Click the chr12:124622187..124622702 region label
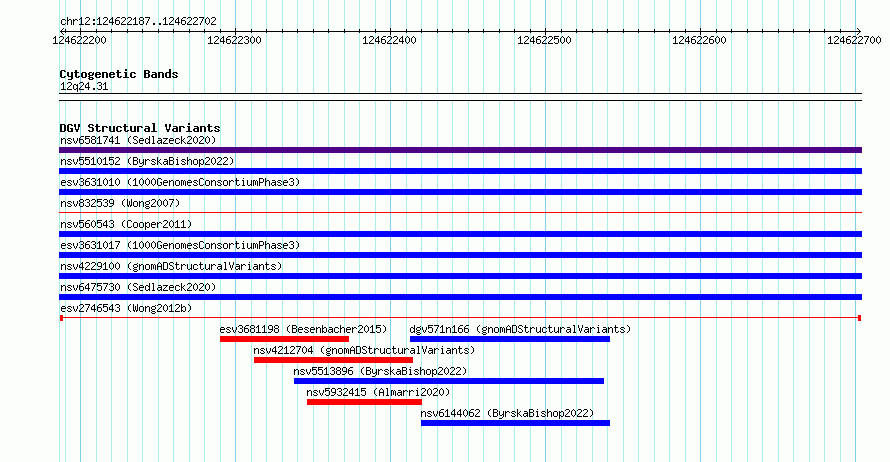 coord(138,21)
